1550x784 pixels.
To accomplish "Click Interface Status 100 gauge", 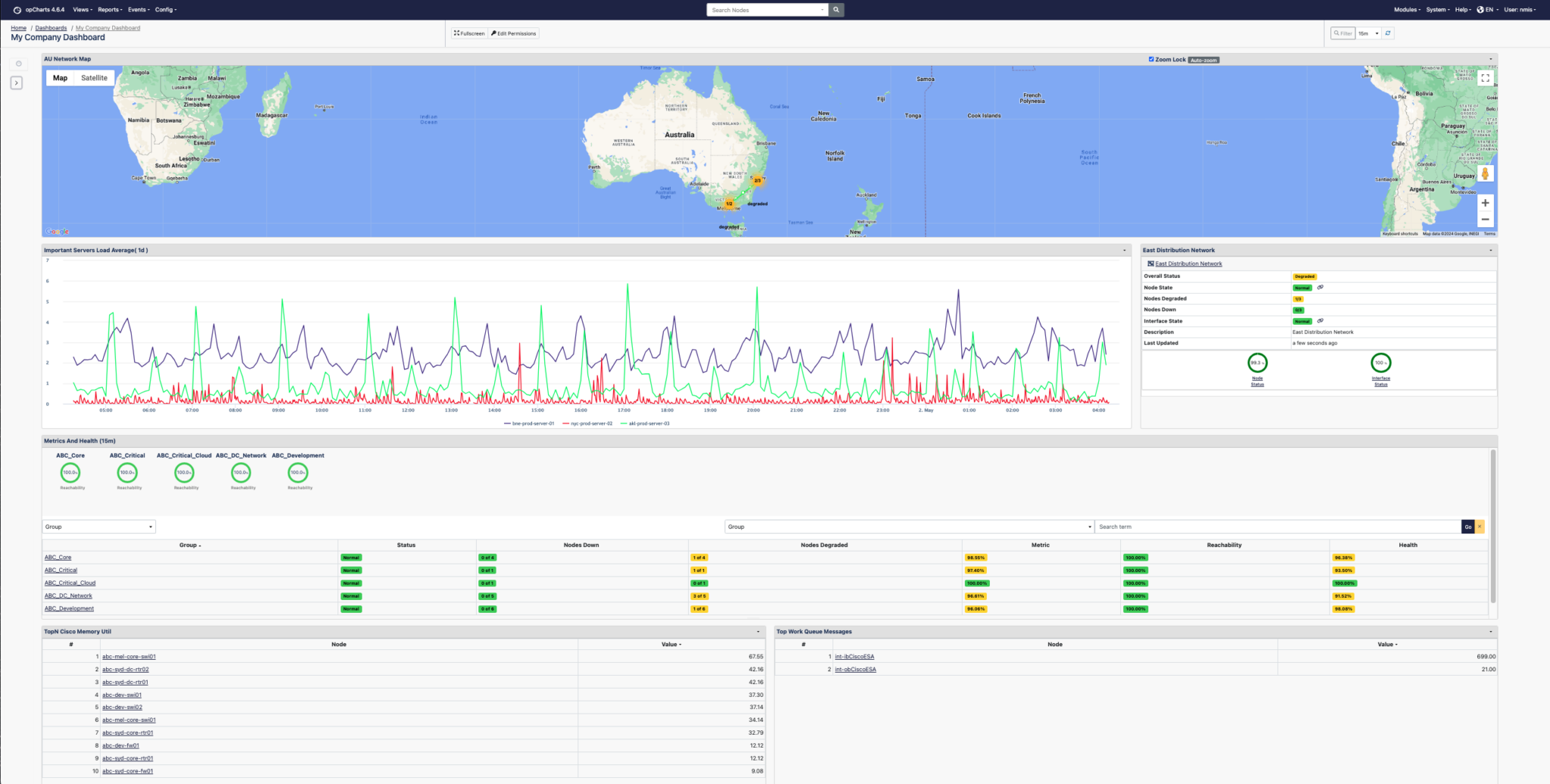I will (x=1380, y=363).
